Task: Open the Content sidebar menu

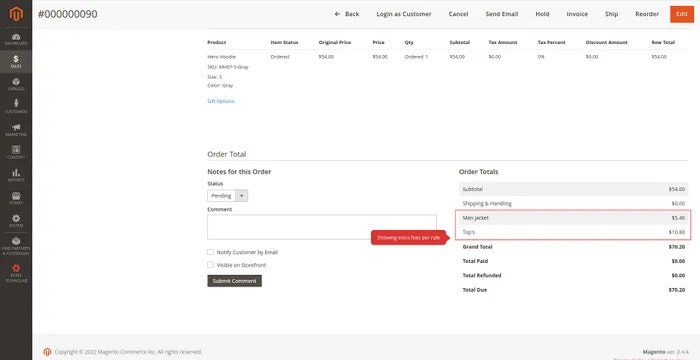Action: click(x=16, y=153)
